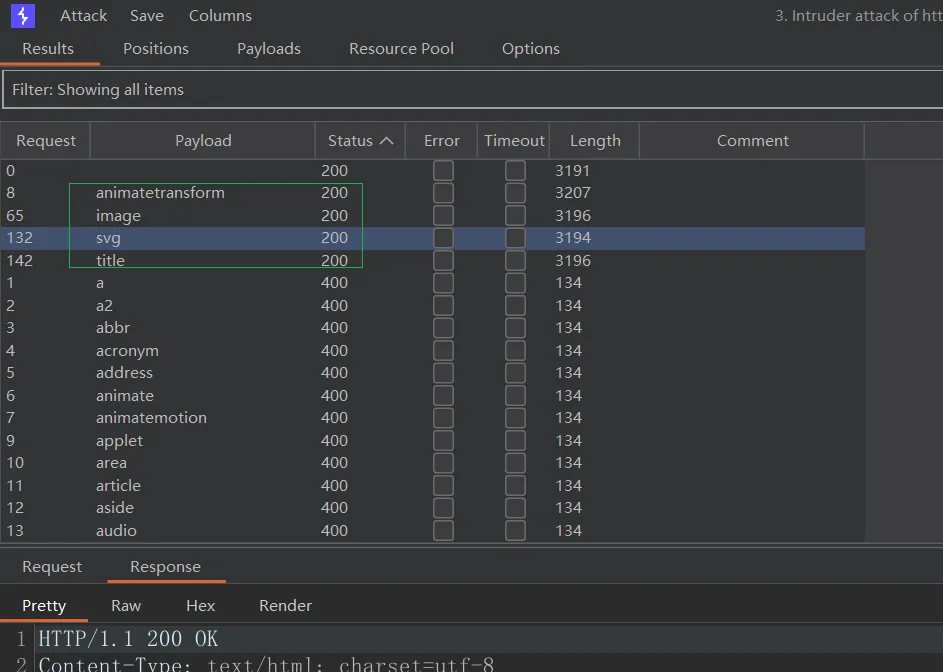Switch to the Positions tab
943x672 pixels.
[156, 49]
